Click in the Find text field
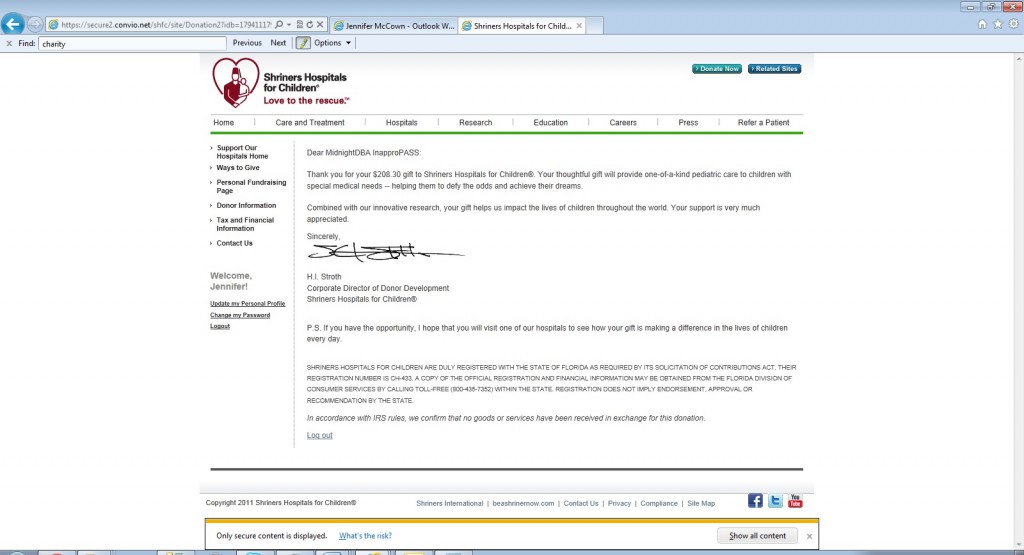This screenshot has height=555, width=1024. (132, 44)
